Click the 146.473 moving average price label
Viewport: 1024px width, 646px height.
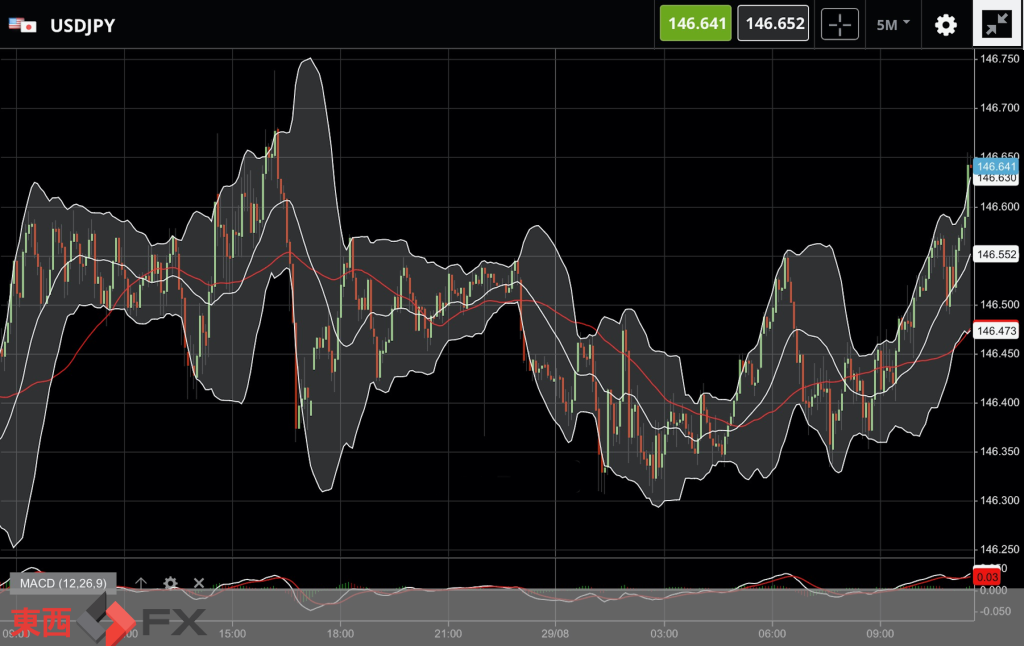pos(996,330)
